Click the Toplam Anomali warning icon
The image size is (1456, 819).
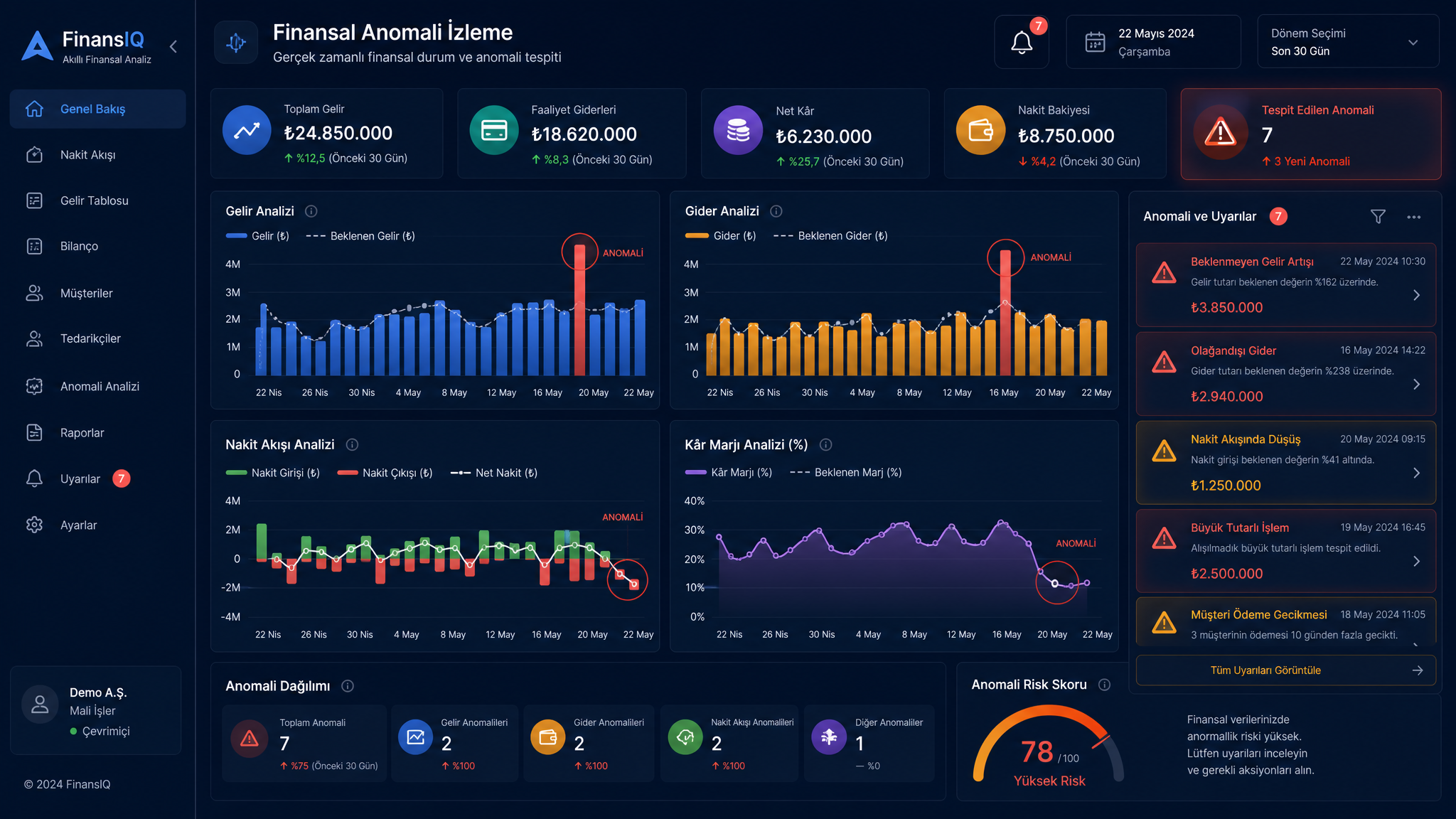coord(250,739)
